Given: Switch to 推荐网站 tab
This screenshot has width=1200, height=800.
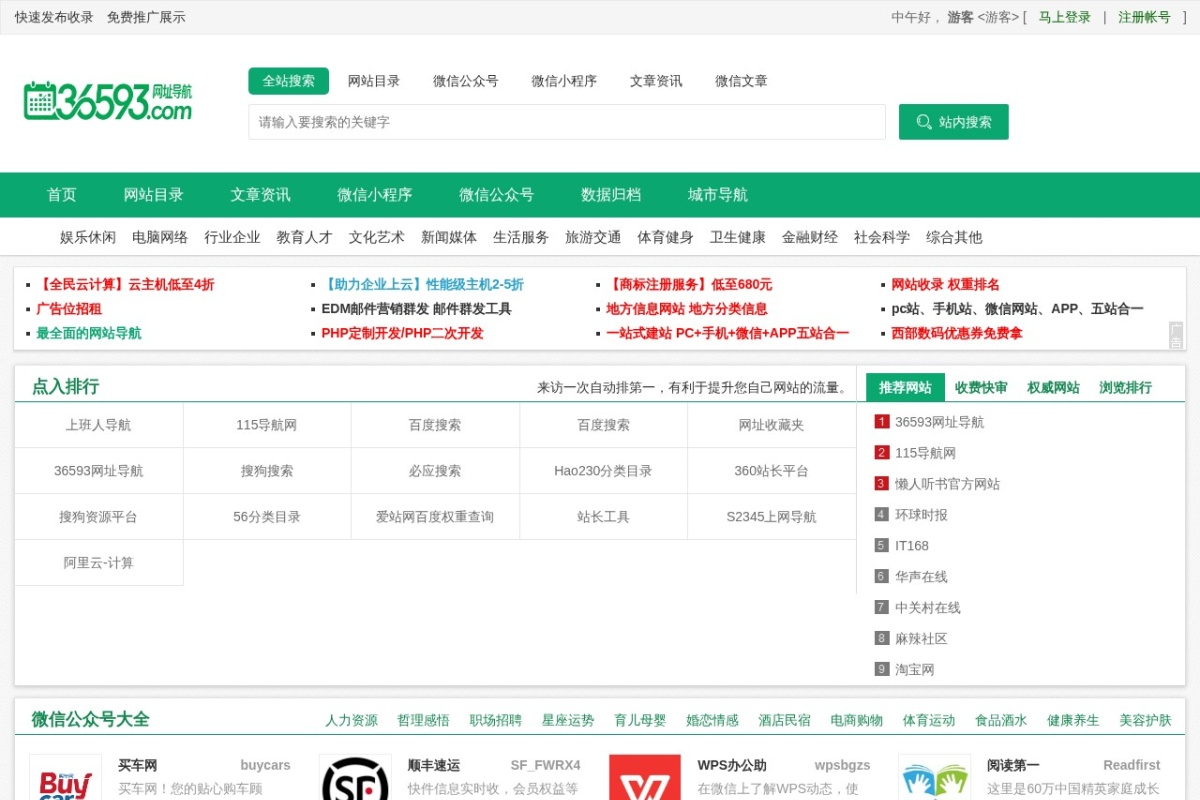Looking at the screenshot, I should (x=905, y=387).
